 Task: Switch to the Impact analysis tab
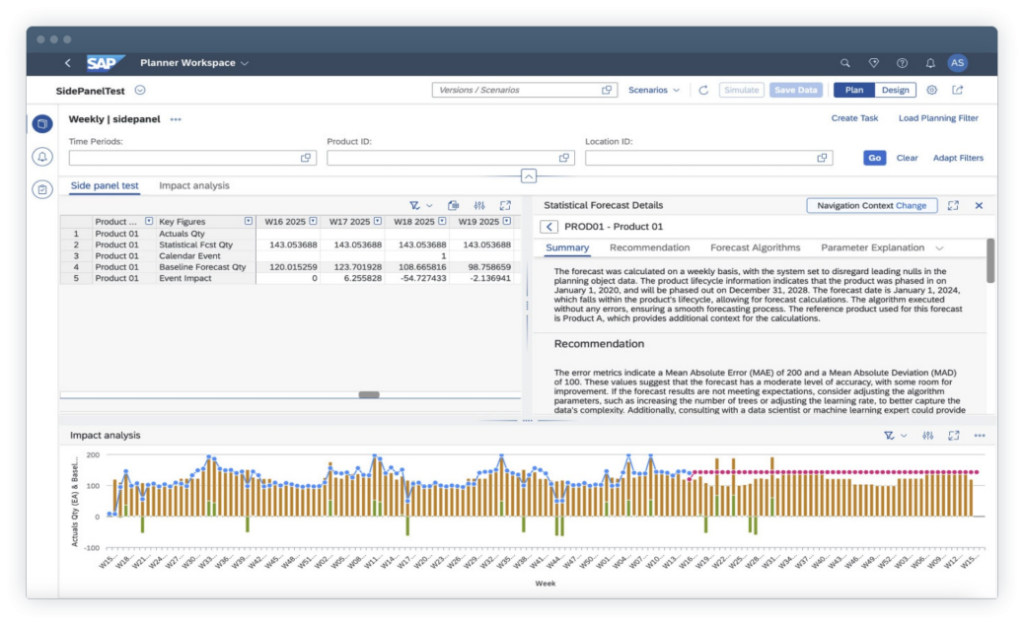(x=194, y=186)
